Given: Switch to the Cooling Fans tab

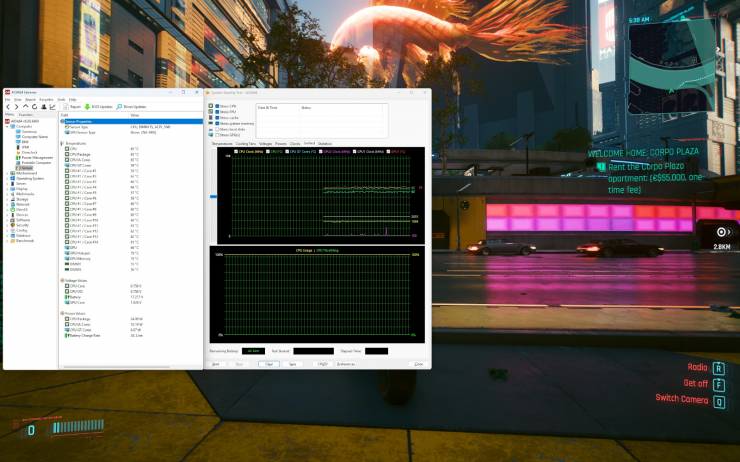Looking at the screenshot, I should tap(245, 143).
